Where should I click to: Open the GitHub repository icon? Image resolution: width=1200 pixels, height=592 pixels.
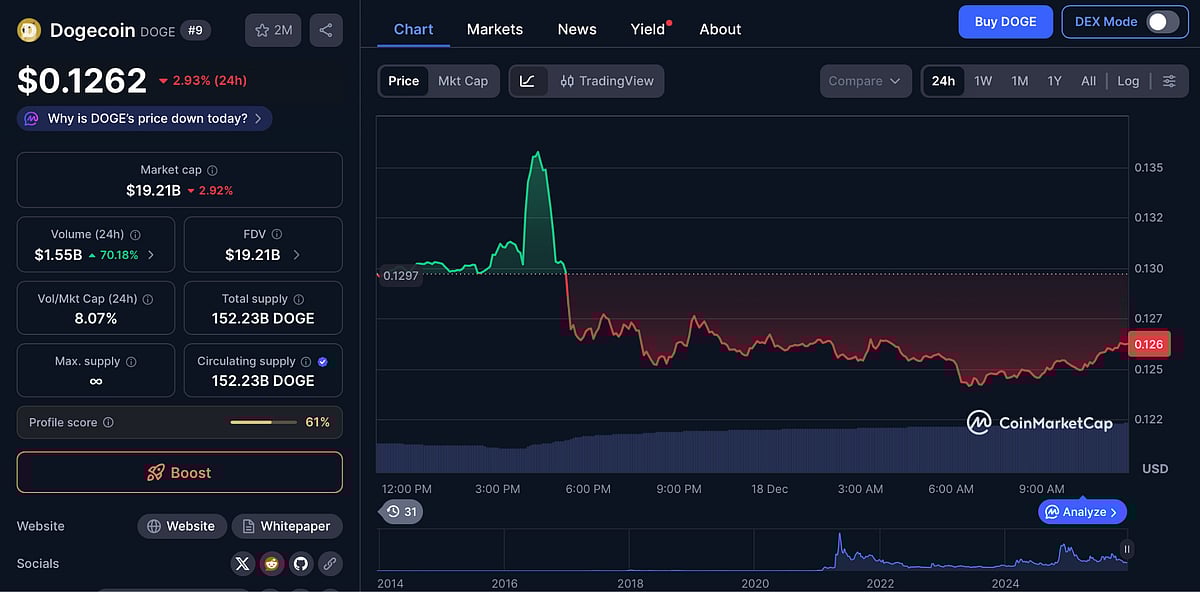pos(300,563)
